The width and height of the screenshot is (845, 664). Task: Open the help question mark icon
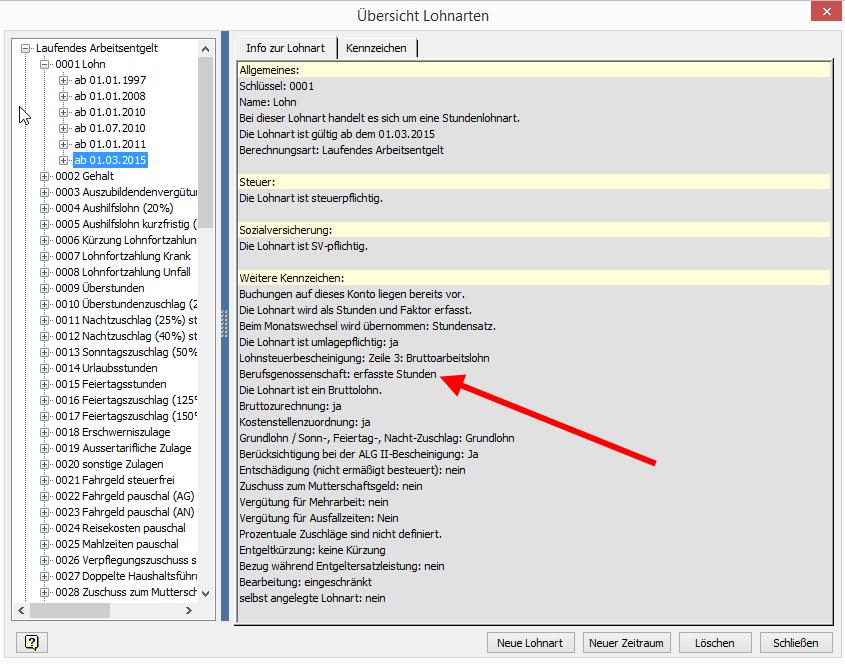point(32,642)
